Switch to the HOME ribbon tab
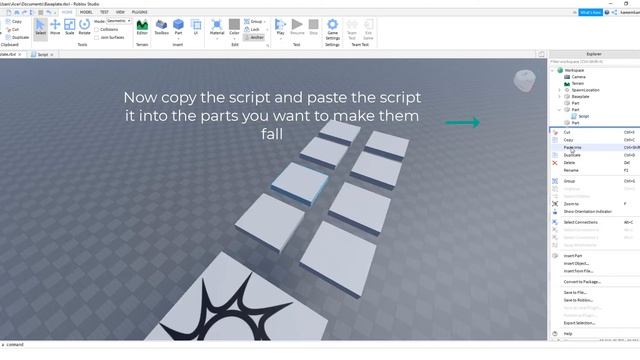Screen dimensions: 640x360 (67, 12)
